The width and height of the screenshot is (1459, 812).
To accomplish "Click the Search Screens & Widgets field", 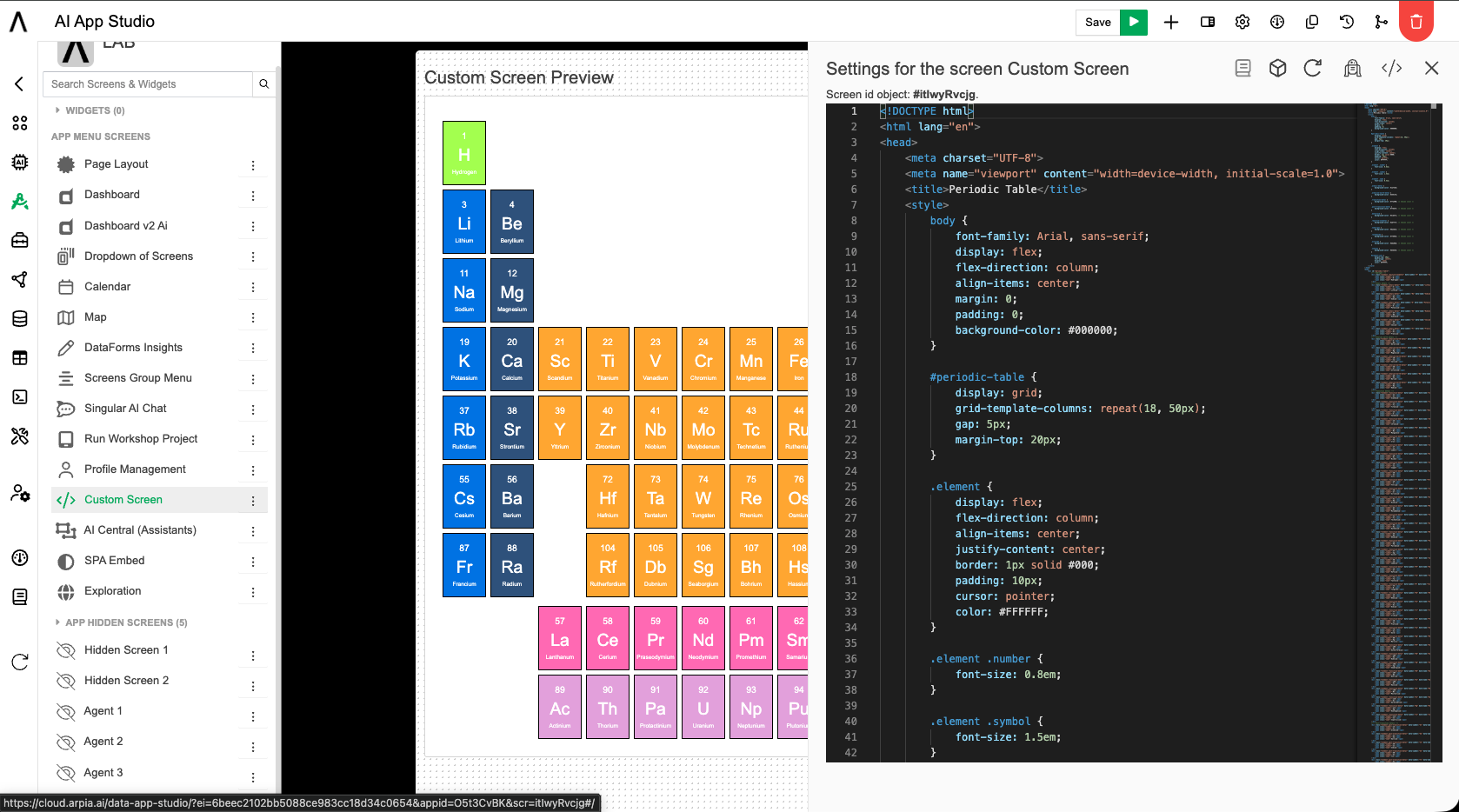I will point(148,84).
